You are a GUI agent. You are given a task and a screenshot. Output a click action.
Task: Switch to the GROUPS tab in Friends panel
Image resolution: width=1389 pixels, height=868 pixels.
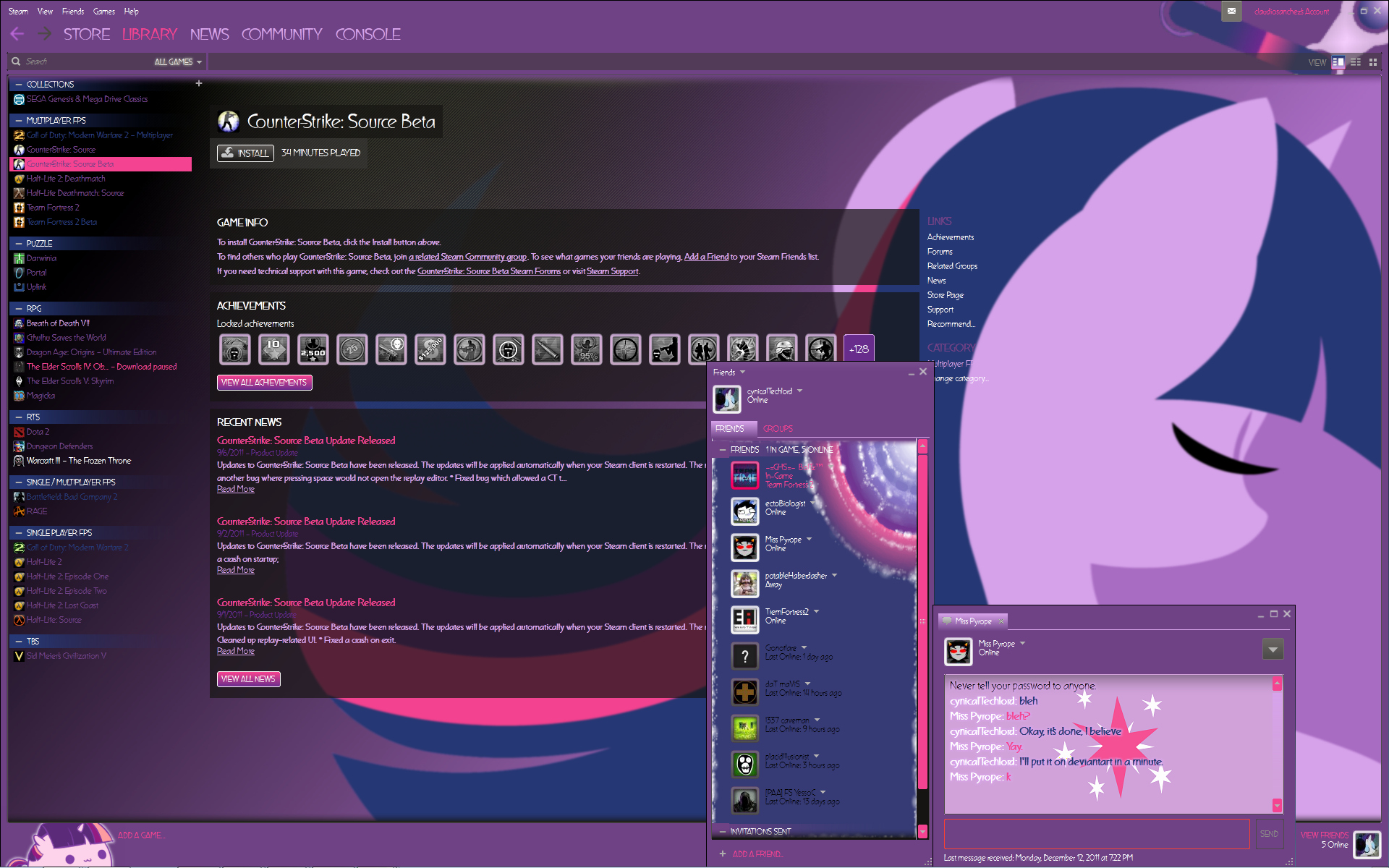click(x=778, y=428)
